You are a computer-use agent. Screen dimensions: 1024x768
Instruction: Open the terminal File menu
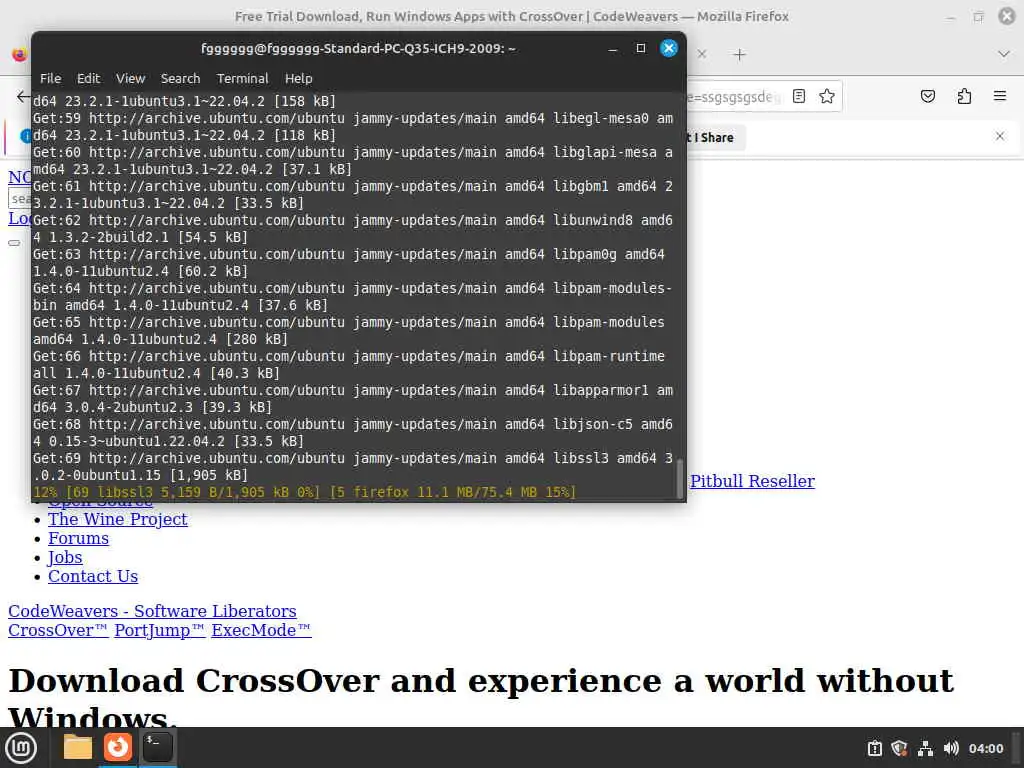(x=50, y=78)
